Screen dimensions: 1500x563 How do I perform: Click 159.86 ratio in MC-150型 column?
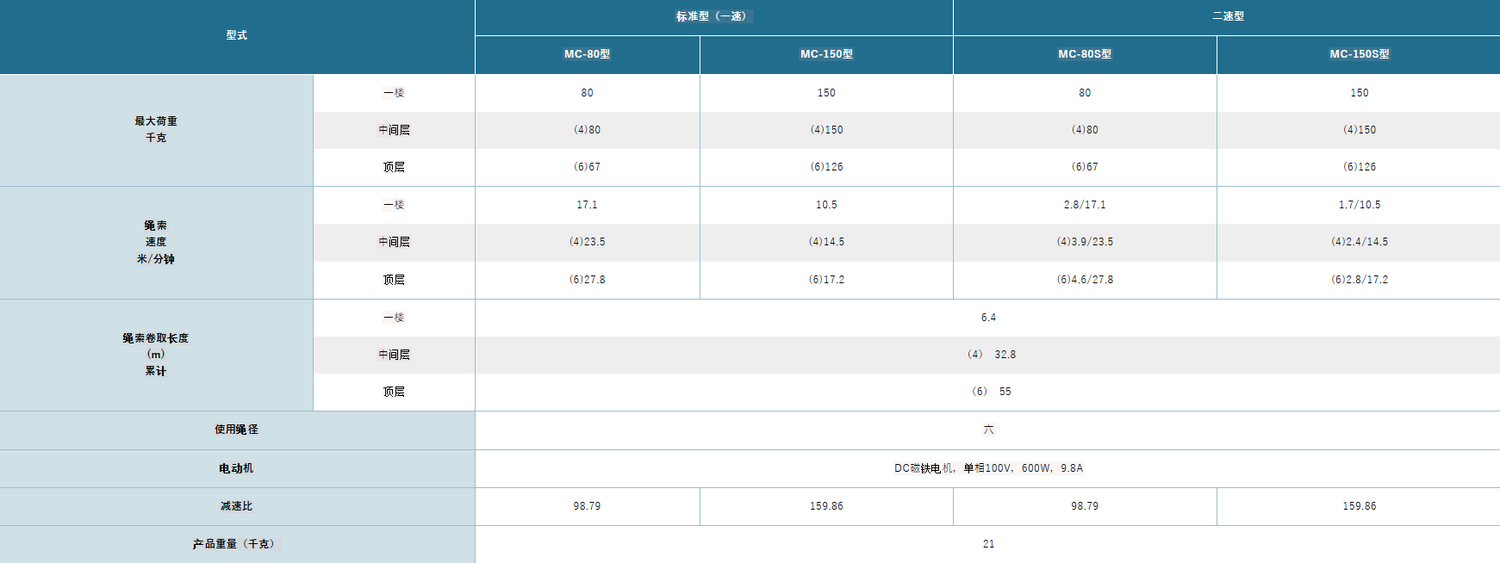pyautogui.click(x=826, y=506)
